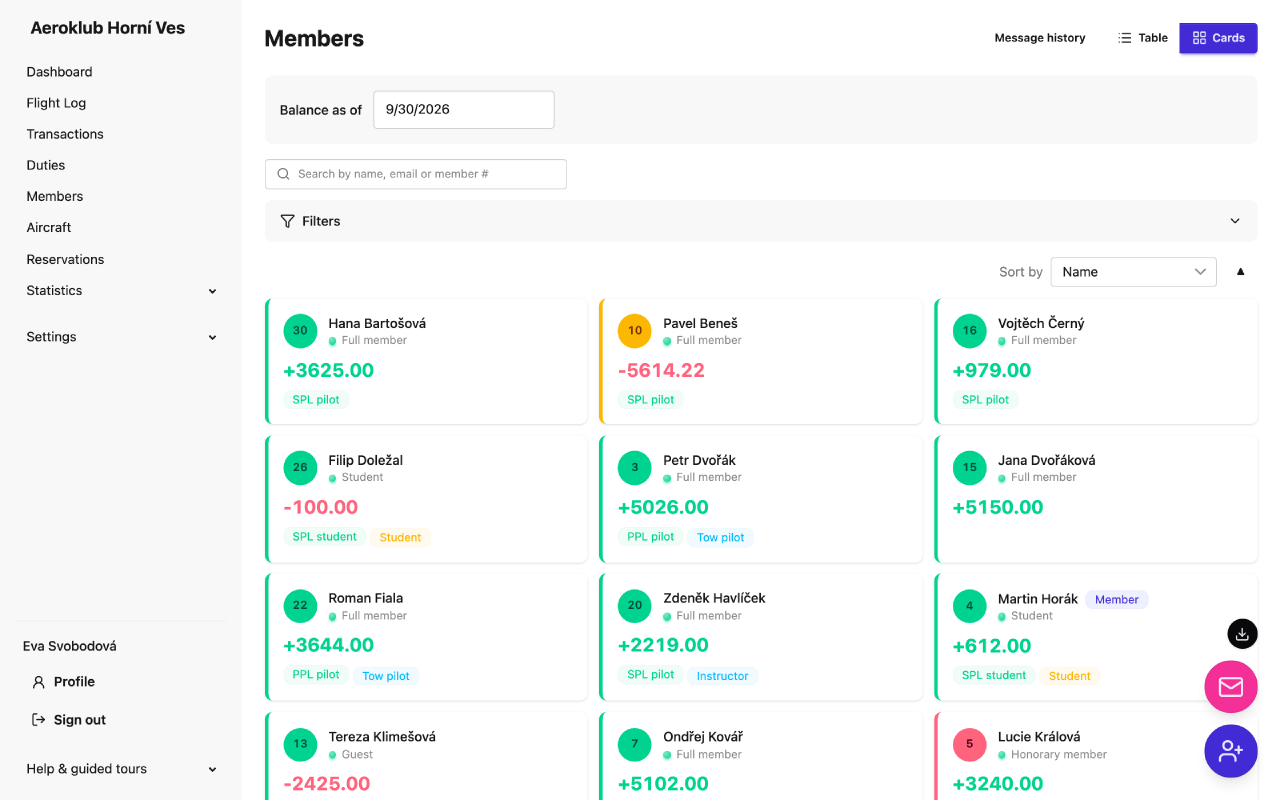Click the black download export icon
The image size is (1280, 800).
point(1242,634)
